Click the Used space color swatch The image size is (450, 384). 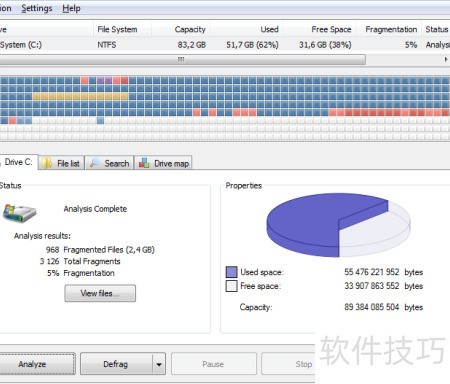pyautogui.click(x=231, y=272)
